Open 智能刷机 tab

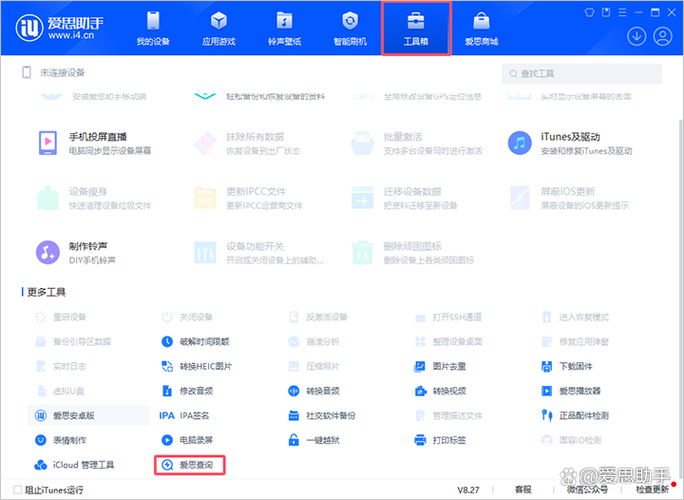coord(350,28)
